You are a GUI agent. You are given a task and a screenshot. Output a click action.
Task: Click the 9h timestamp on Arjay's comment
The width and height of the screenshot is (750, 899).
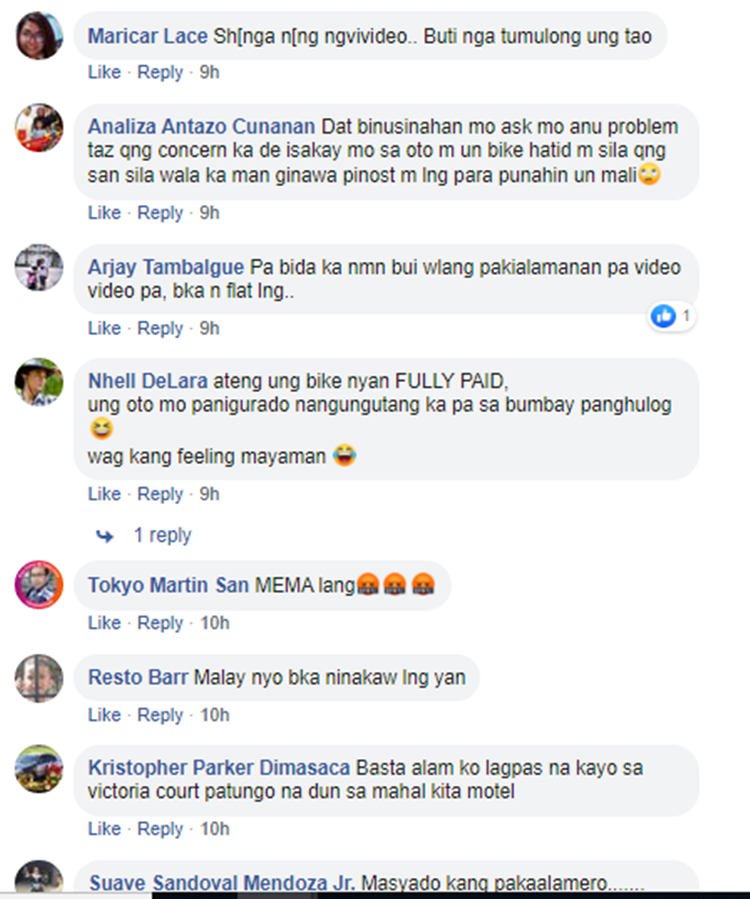(209, 329)
